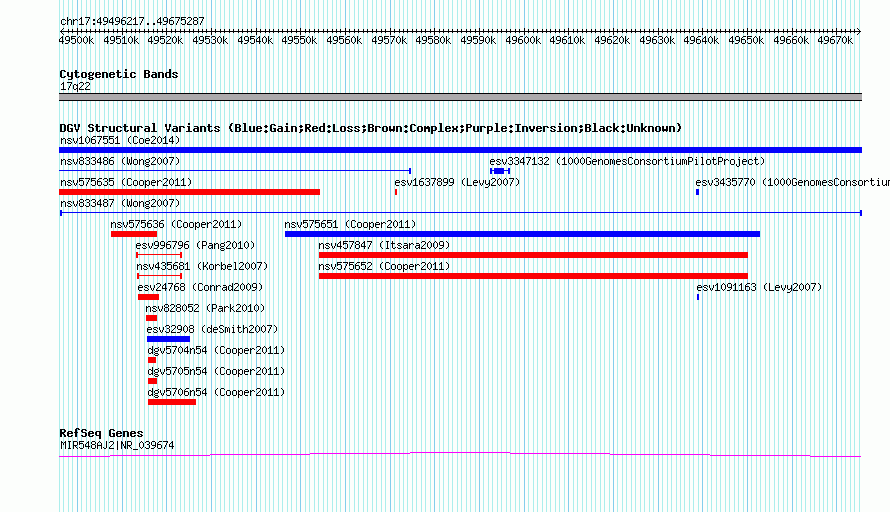Image resolution: width=890 pixels, height=512 pixels.
Task: Click the chr17:49496217..49675287 coordinates text
Action: tap(132, 22)
